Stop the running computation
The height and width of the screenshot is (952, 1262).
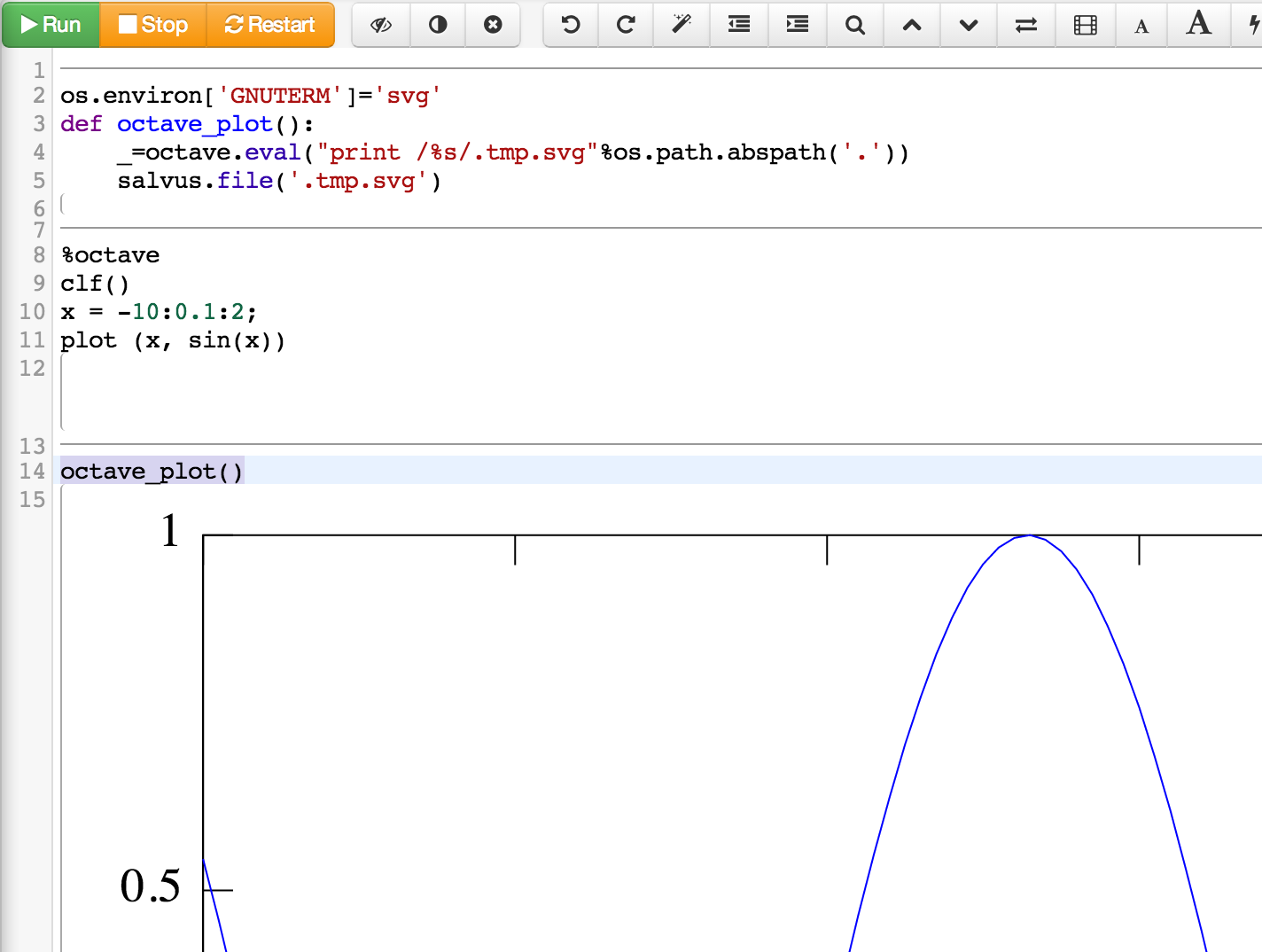(153, 25)
